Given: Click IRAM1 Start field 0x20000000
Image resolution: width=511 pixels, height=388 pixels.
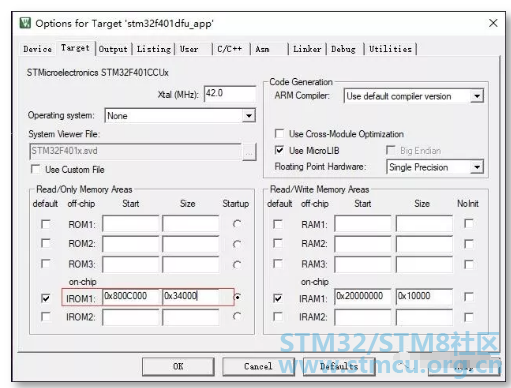Looking at the screenshot, I should point(363,297).
